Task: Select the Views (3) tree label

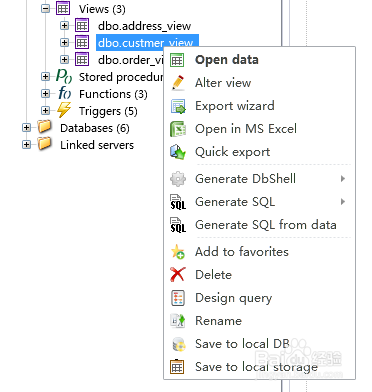Action: coord(102,9)
